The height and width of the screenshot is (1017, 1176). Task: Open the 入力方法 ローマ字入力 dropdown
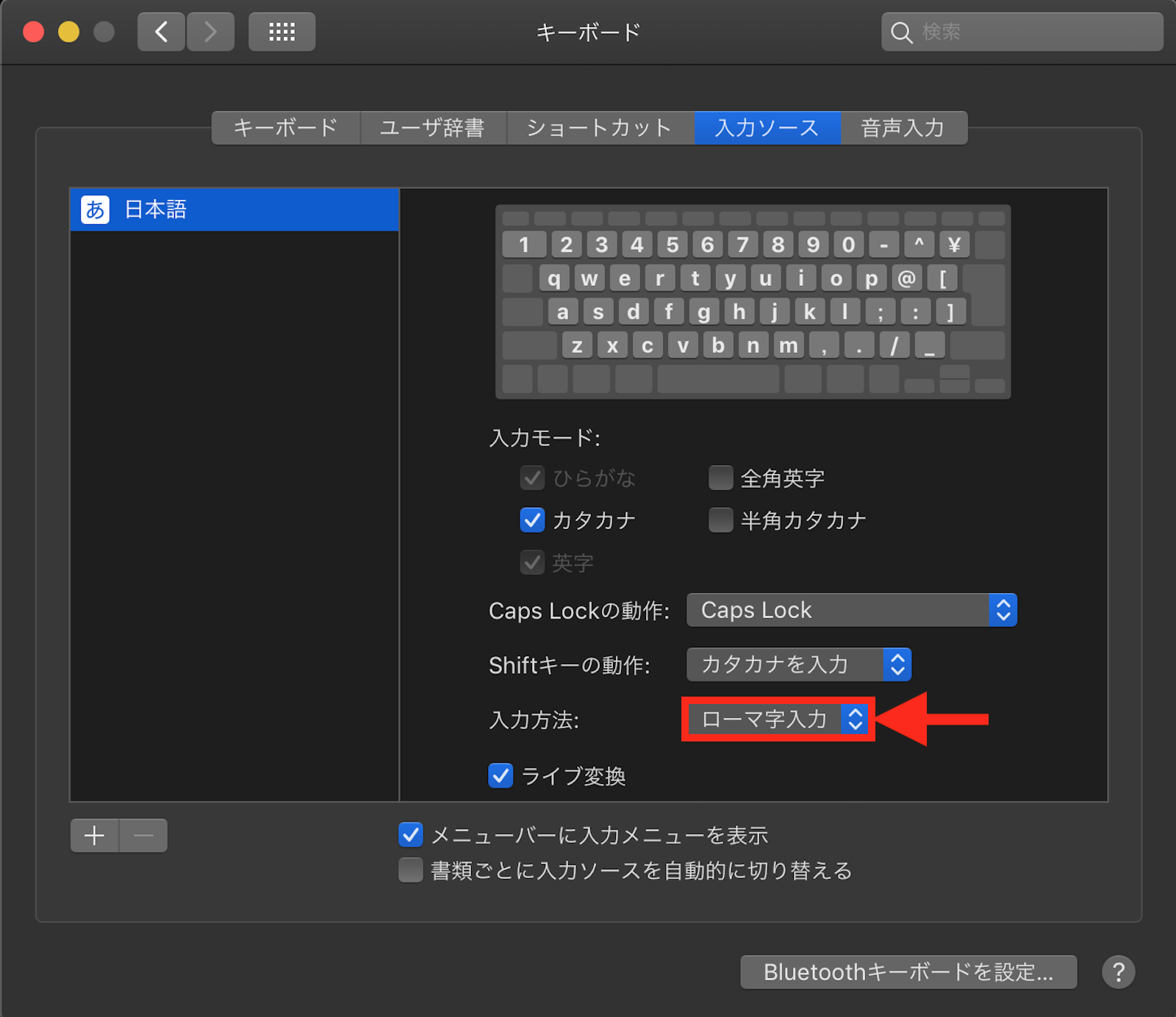pos(778,719)
